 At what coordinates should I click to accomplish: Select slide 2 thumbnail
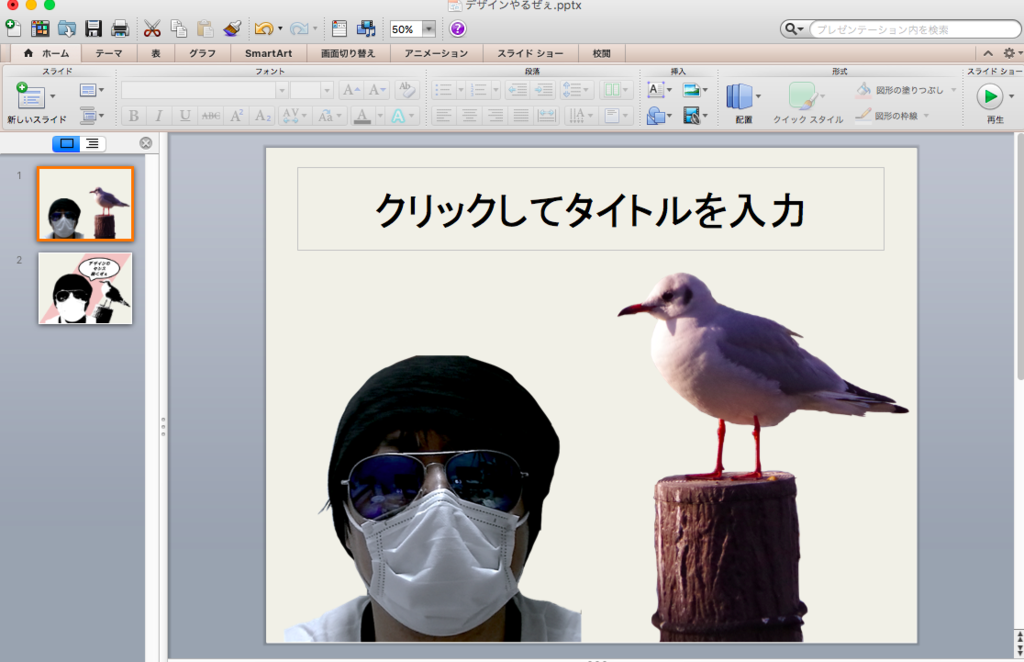[x=85, y=288]
